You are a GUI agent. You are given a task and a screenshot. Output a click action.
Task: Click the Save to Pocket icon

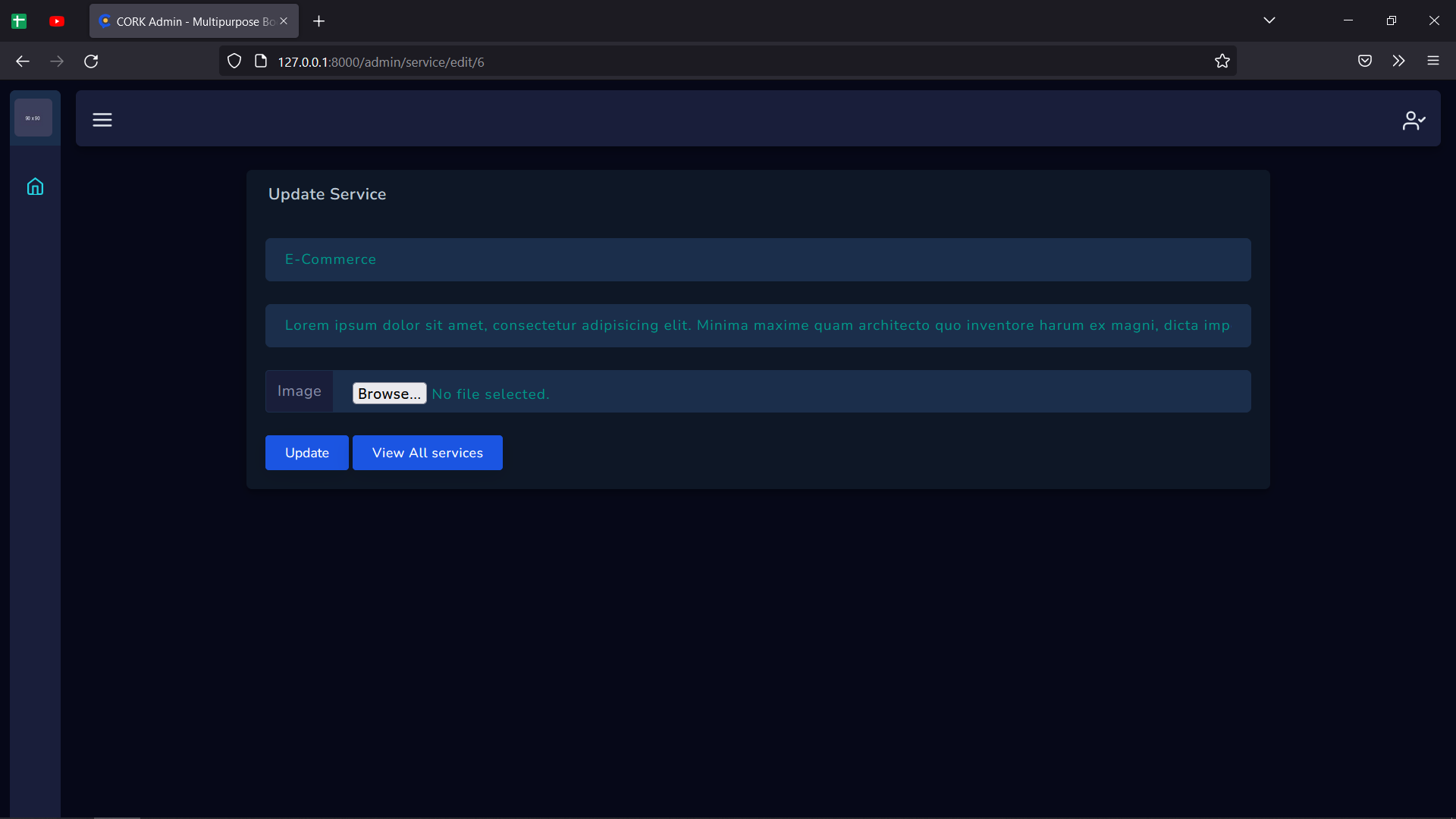[x=1364, y=61]
